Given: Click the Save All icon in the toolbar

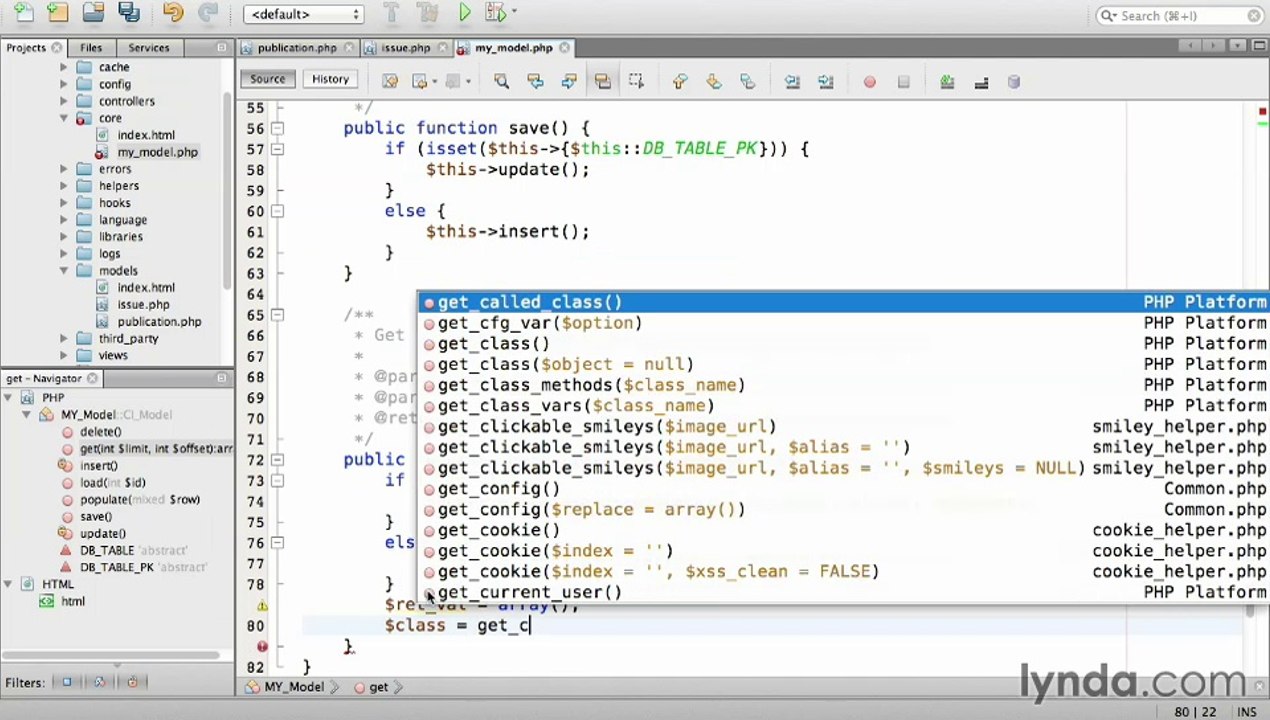Looking at the screenshot, I should (x=128, y=13).
